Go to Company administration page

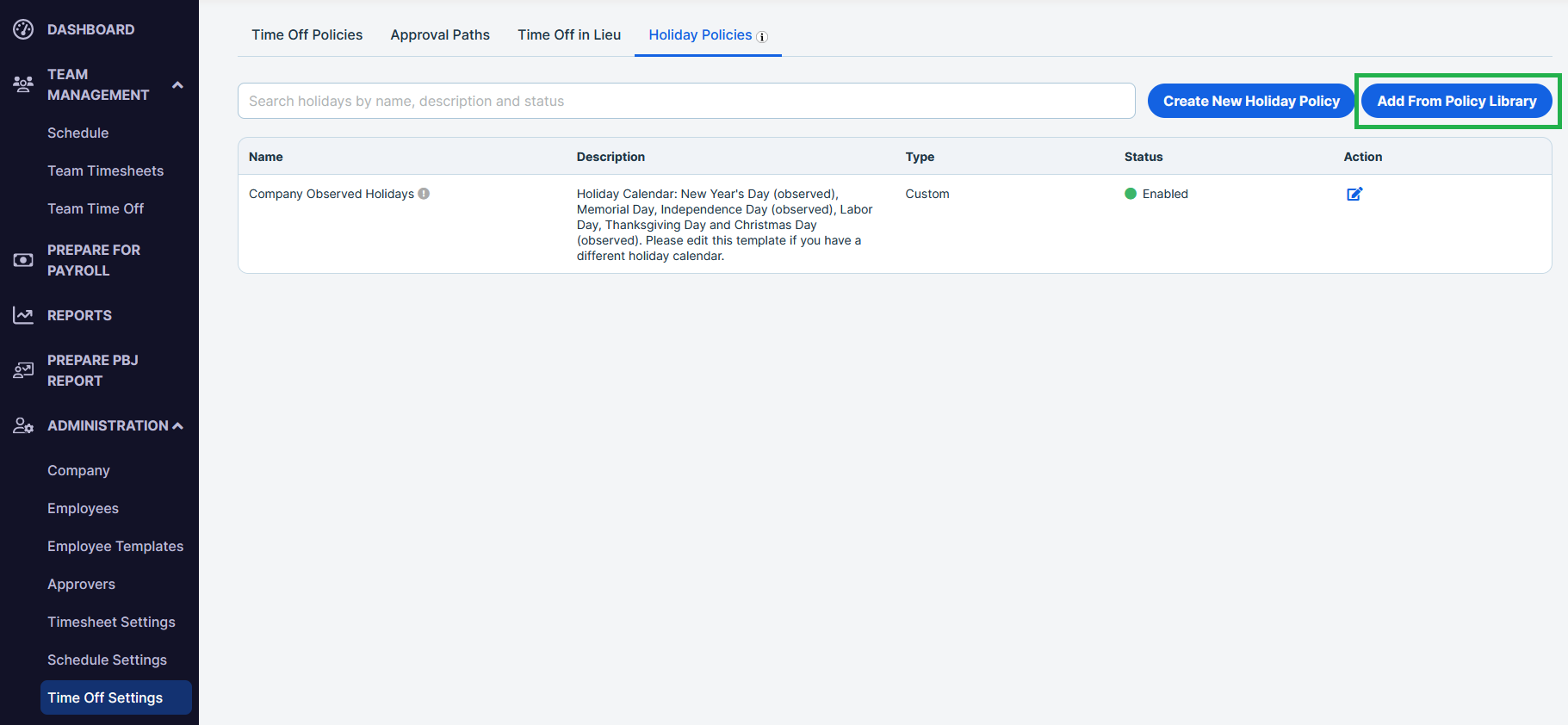point(78,470)
